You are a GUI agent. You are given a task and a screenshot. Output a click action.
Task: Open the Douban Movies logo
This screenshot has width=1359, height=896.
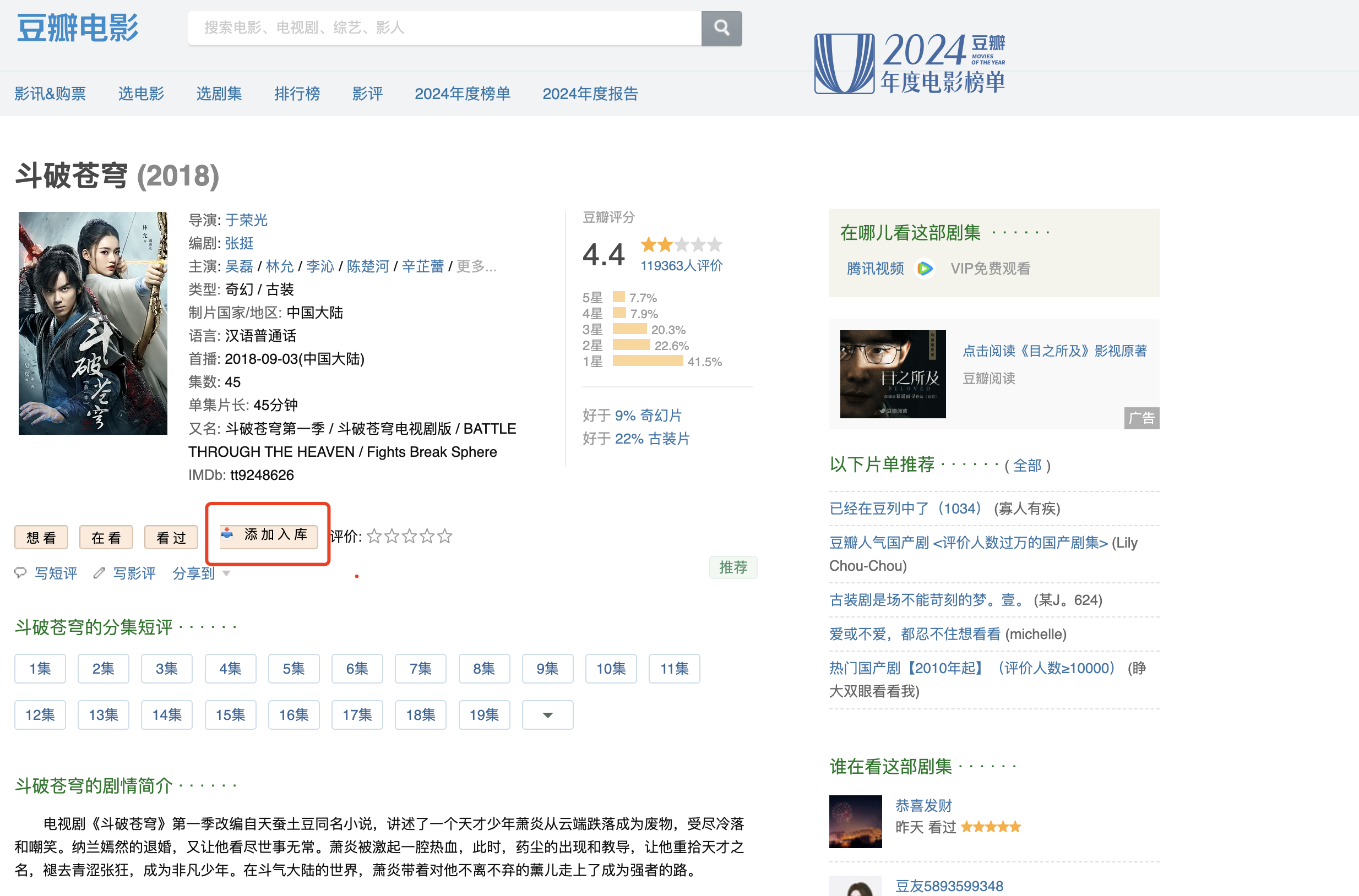[x=77, y=28]
